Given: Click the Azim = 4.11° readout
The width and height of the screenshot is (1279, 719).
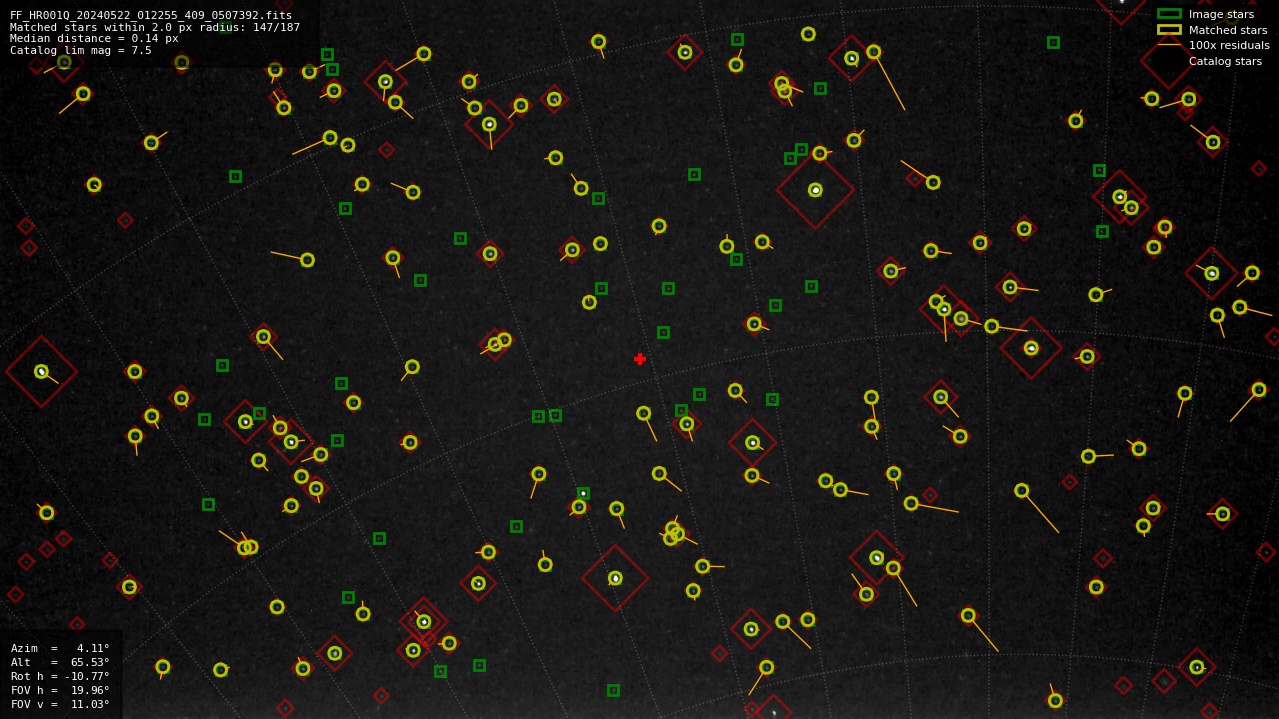Looking at the screenshot, I should tap(60, 648).
